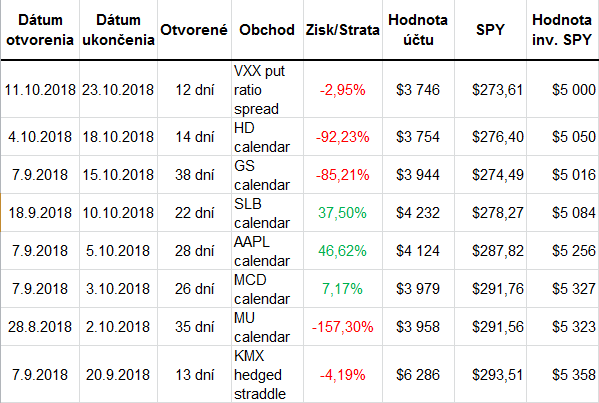Viewport: 599px width, 403px height.
Task: Click the 37,50% profit cell
Action: (342, 213)
